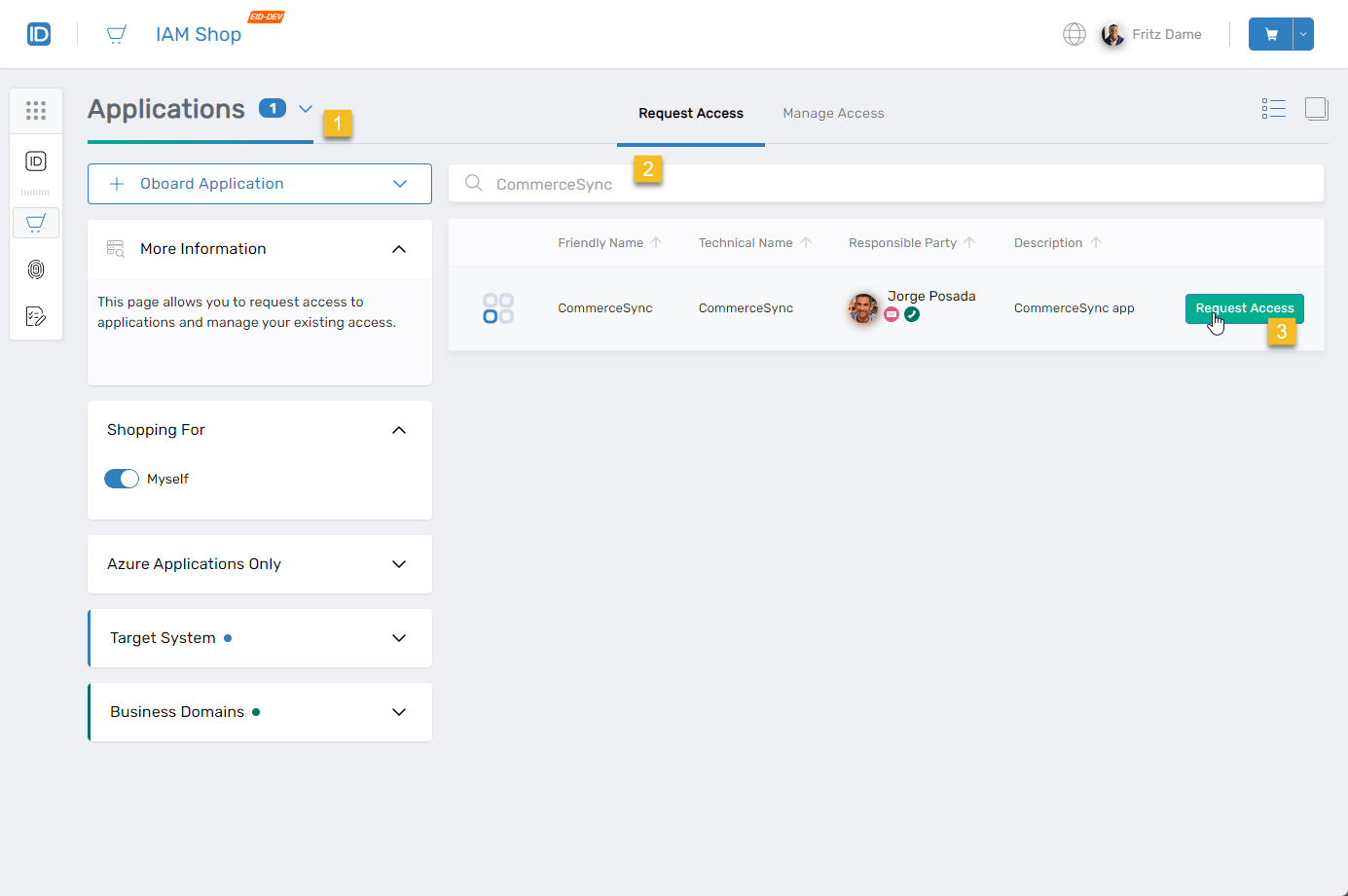Expand the Business Domains filter

(259, 712)
